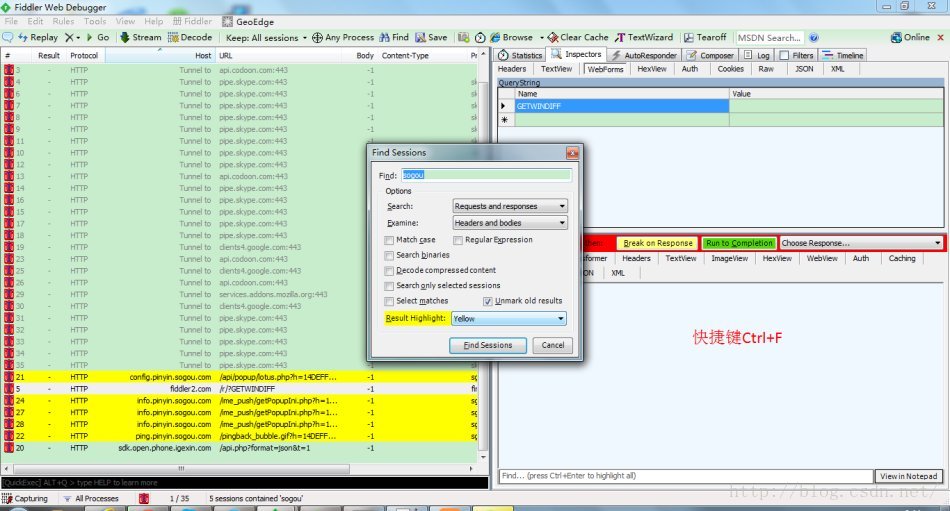
Task: Click the Run to Completion button
Action: coord(739,243)
